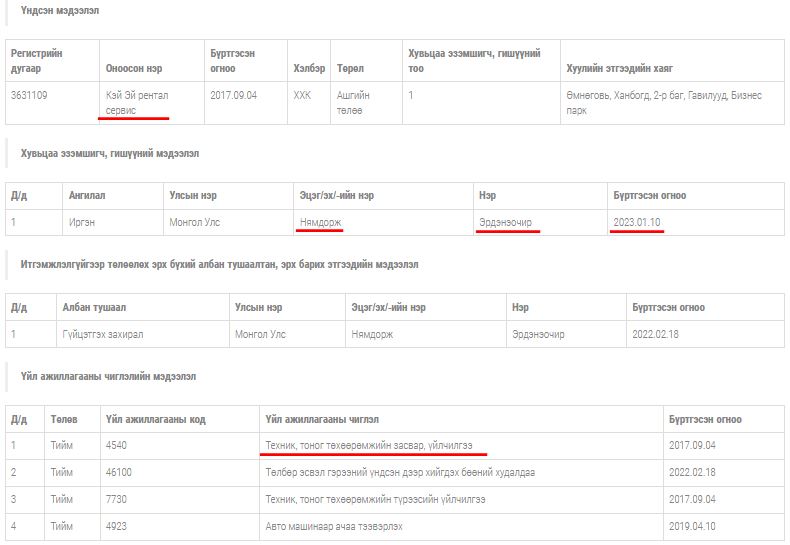Click the Үндсэн мэдээлэл section heading
This screenshot has width=790, height=545.
[x=59, y=10]
